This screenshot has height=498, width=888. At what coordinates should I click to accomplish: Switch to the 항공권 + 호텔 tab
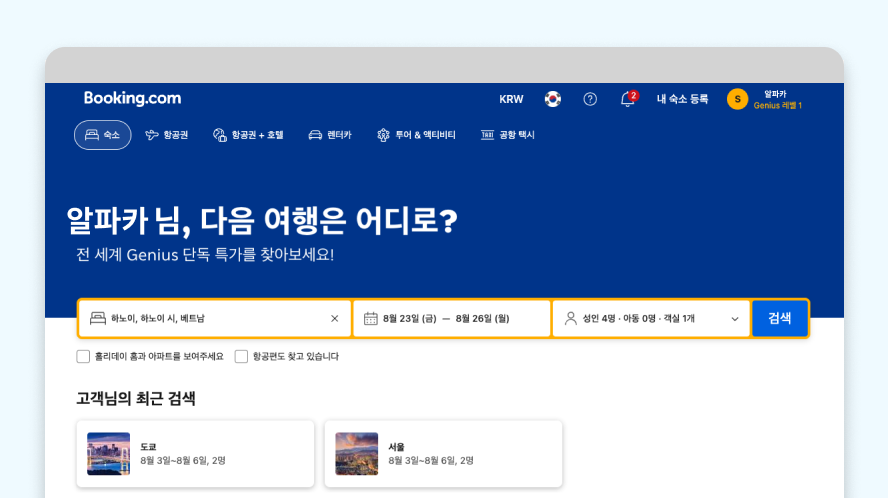click(248, 135)
